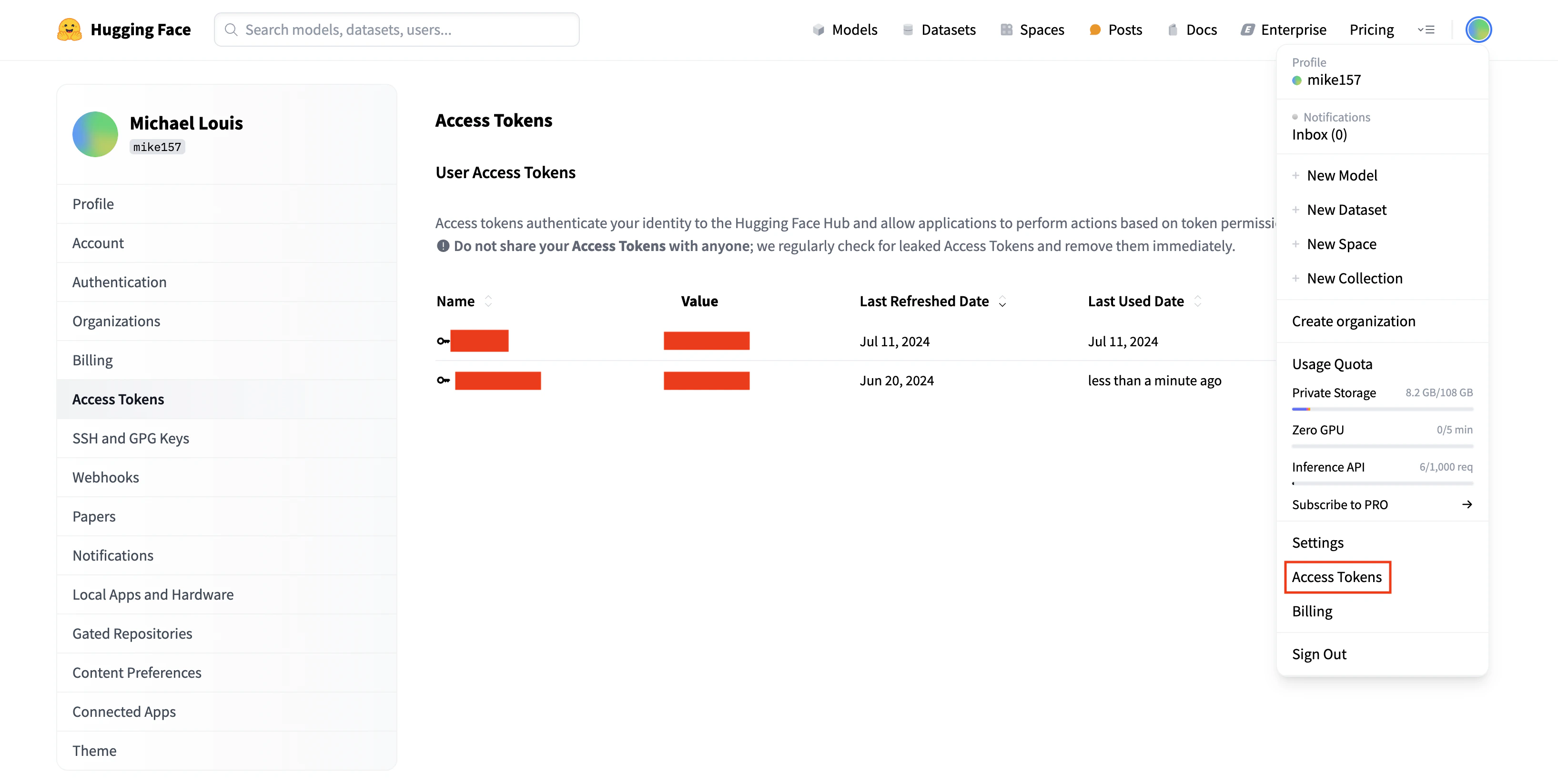Click the Enterprise badge icon
The width and height of the screenshot is (1558, 784).
click(x=1247, y=30)
